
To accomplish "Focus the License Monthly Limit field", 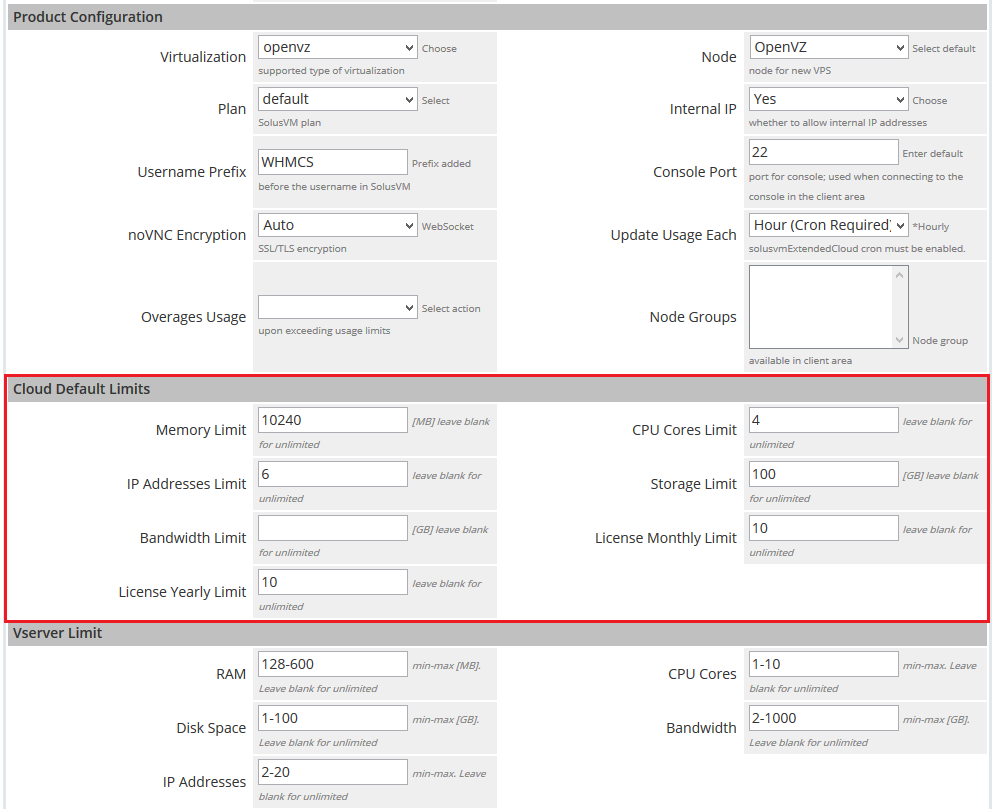I will tap(823, 528).
